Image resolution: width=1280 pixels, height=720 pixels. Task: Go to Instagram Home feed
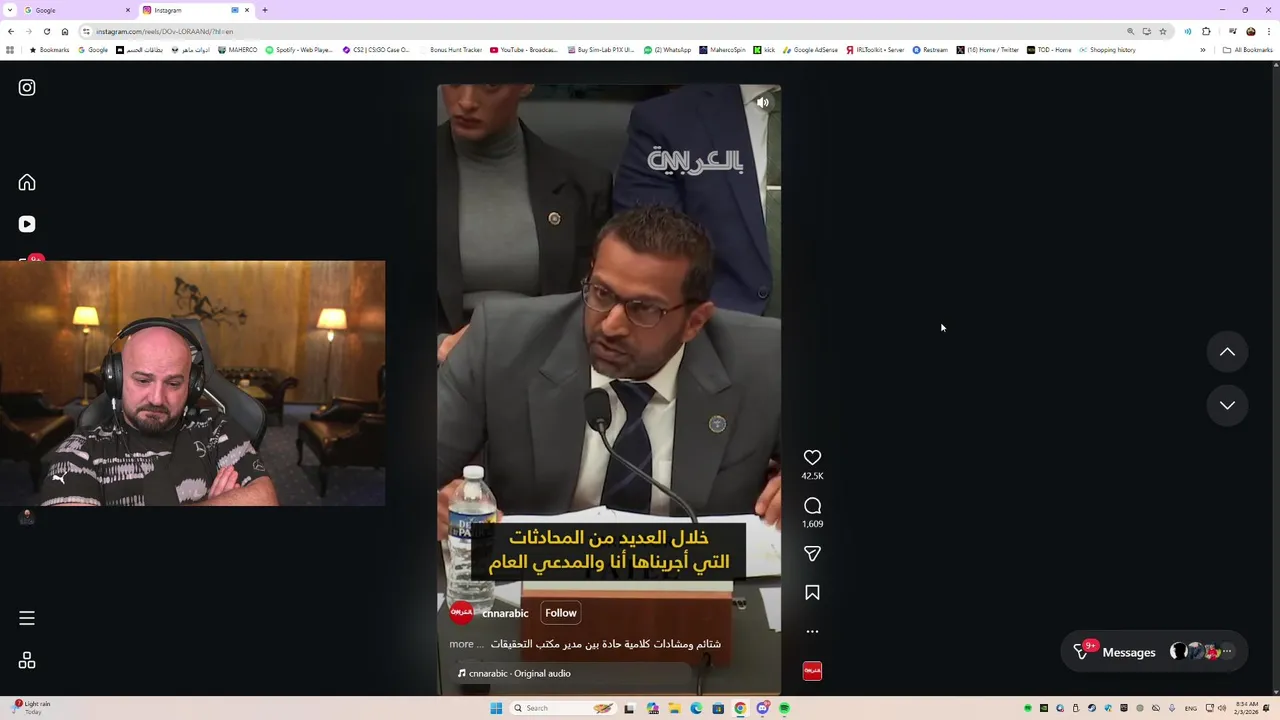[27, 182]
